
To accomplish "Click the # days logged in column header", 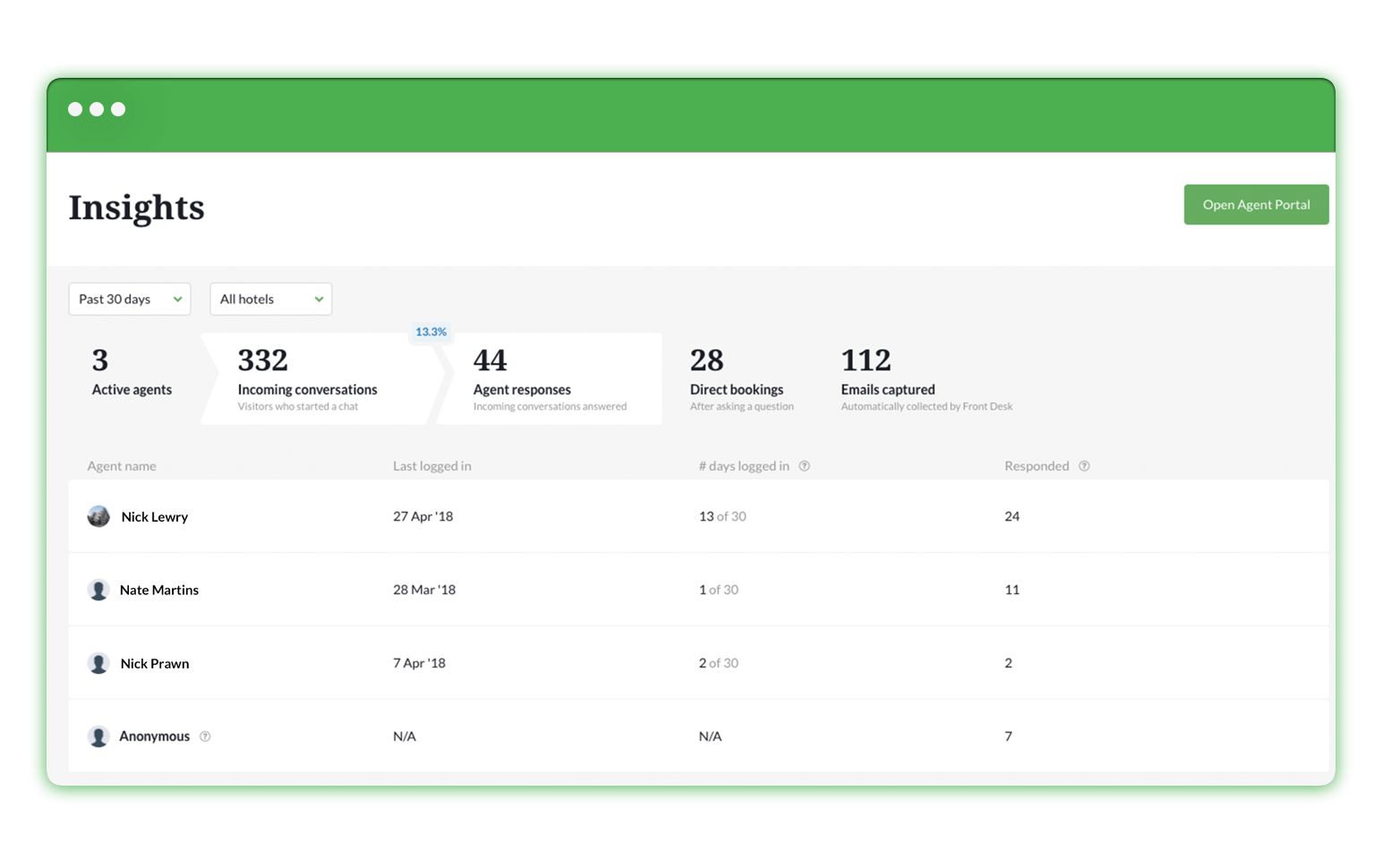I will point(744,466).
